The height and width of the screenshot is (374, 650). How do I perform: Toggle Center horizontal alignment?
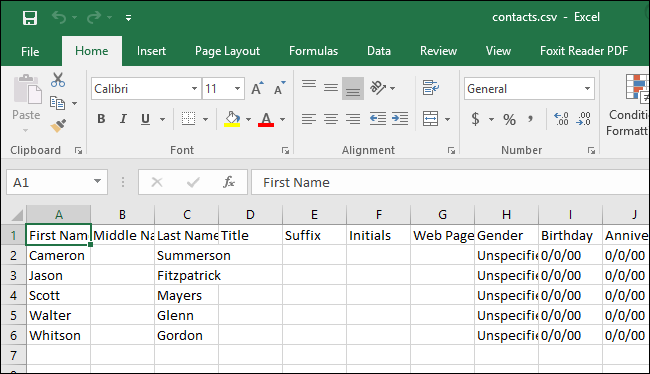331,119
